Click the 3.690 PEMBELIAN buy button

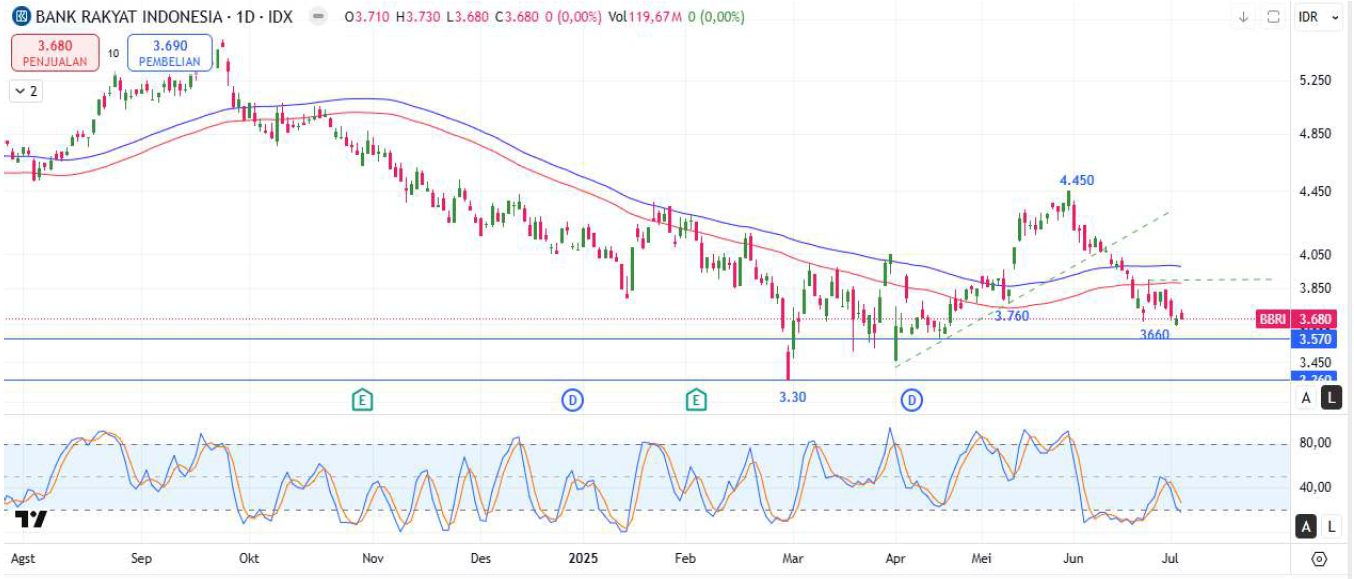pyautogui.click(x=169, y=52)
